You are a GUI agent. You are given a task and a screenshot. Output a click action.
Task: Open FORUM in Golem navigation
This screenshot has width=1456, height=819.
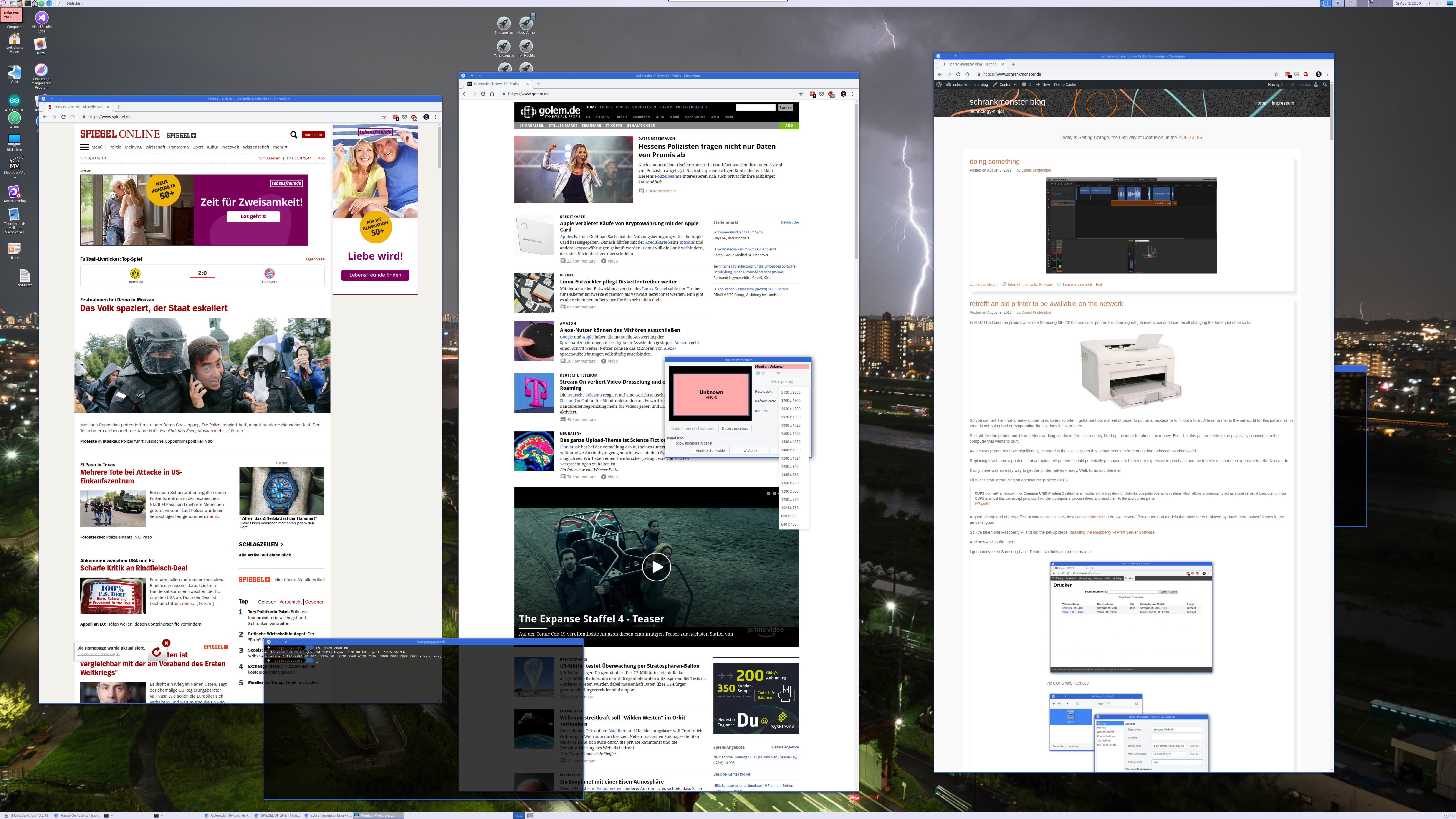[x=666, y=107]
